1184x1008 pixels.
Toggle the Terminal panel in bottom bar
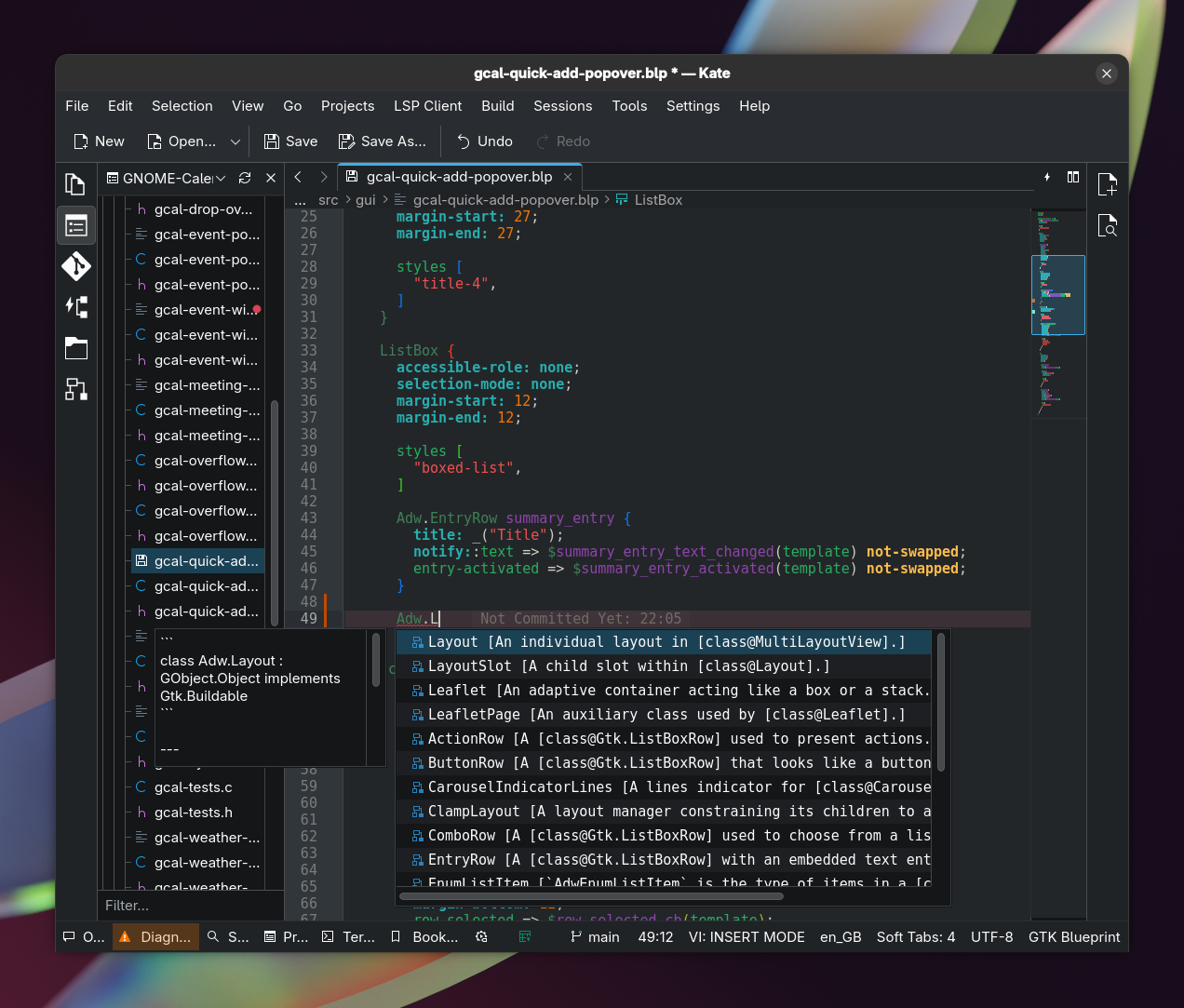coord(348,937)
